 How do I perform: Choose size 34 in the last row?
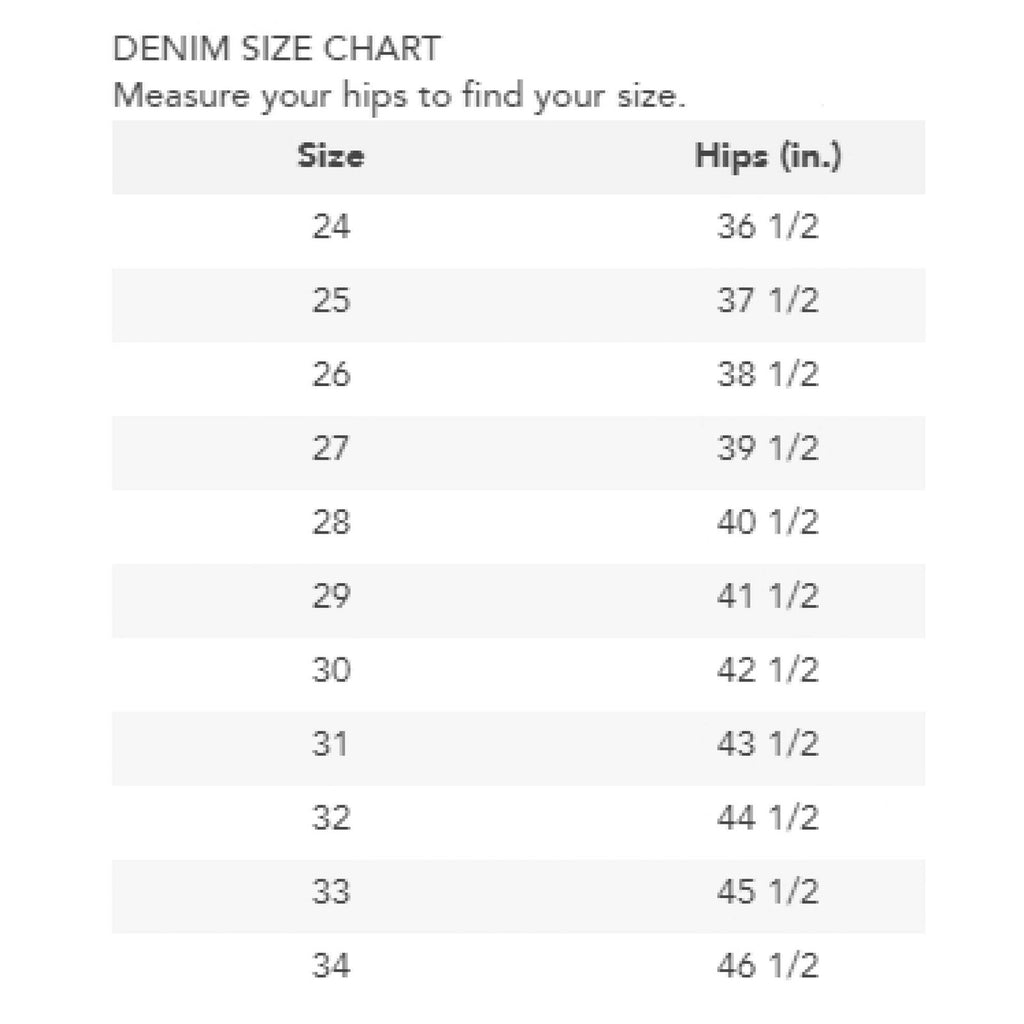[331, 966]
